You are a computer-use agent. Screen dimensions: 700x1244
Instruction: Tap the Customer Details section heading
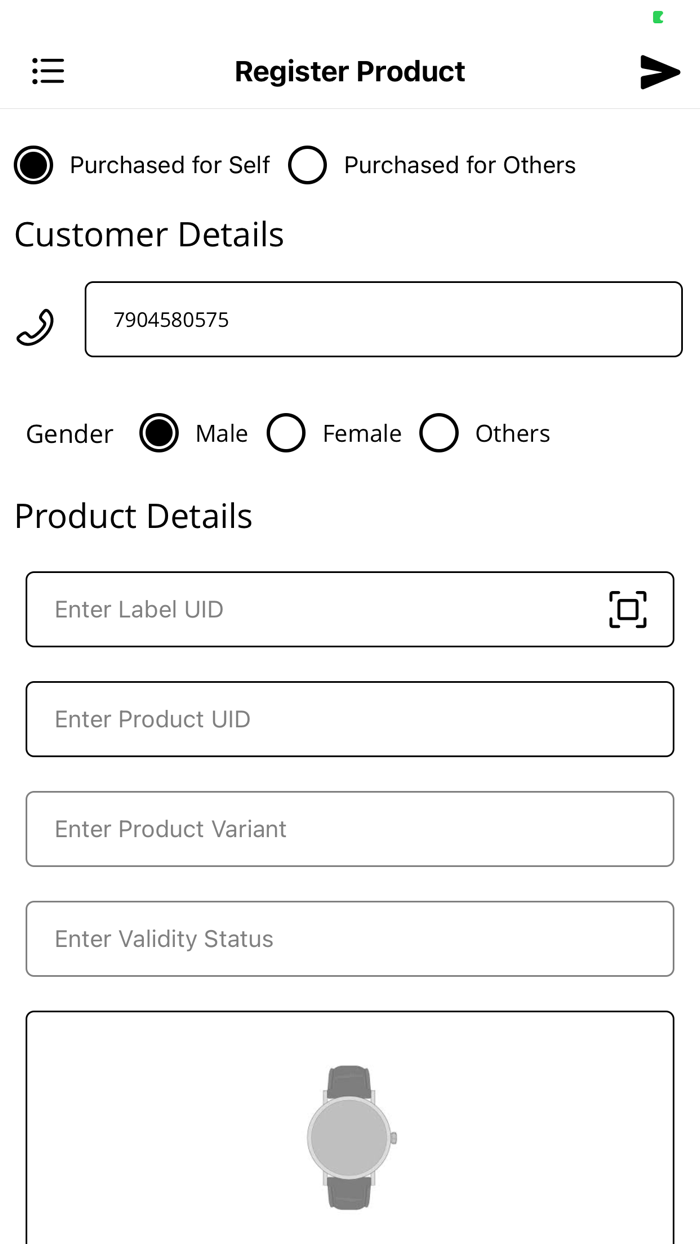pyautogui.click(x=148, y=234)
